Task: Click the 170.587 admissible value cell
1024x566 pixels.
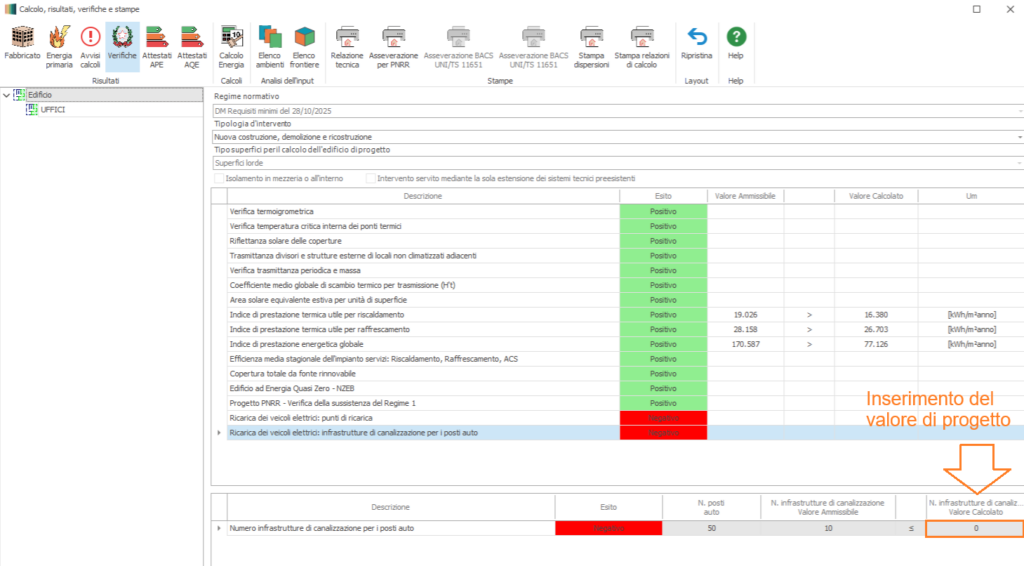Action: point(745,344)
